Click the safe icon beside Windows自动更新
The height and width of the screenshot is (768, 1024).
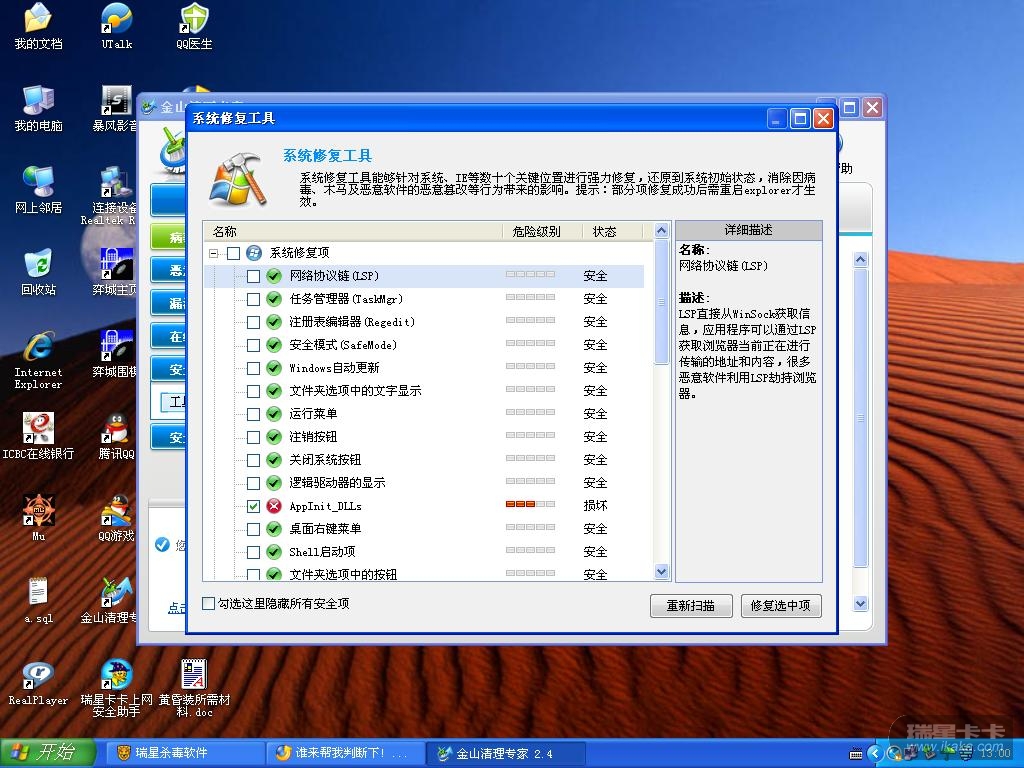coord(274,368)
